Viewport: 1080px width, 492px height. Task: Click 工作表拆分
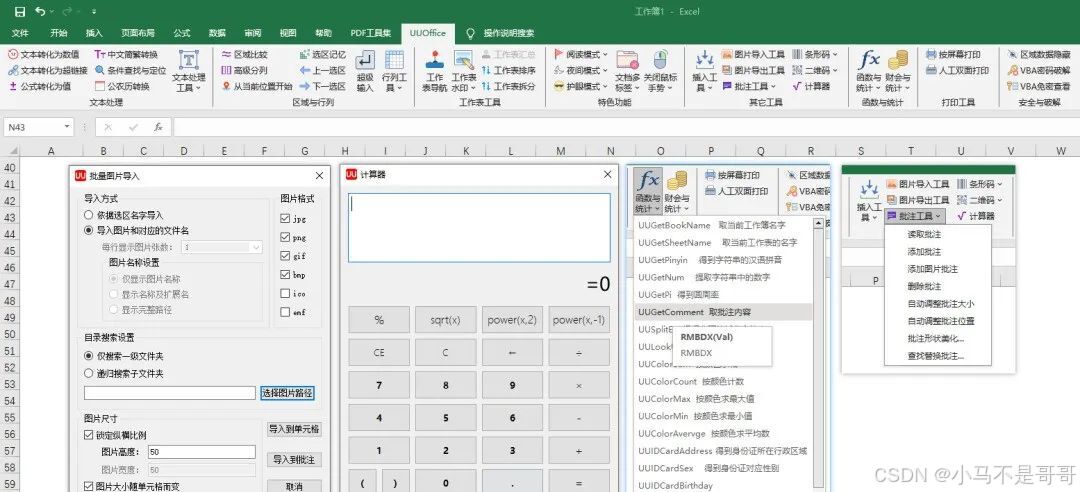(x=508, y=86)
